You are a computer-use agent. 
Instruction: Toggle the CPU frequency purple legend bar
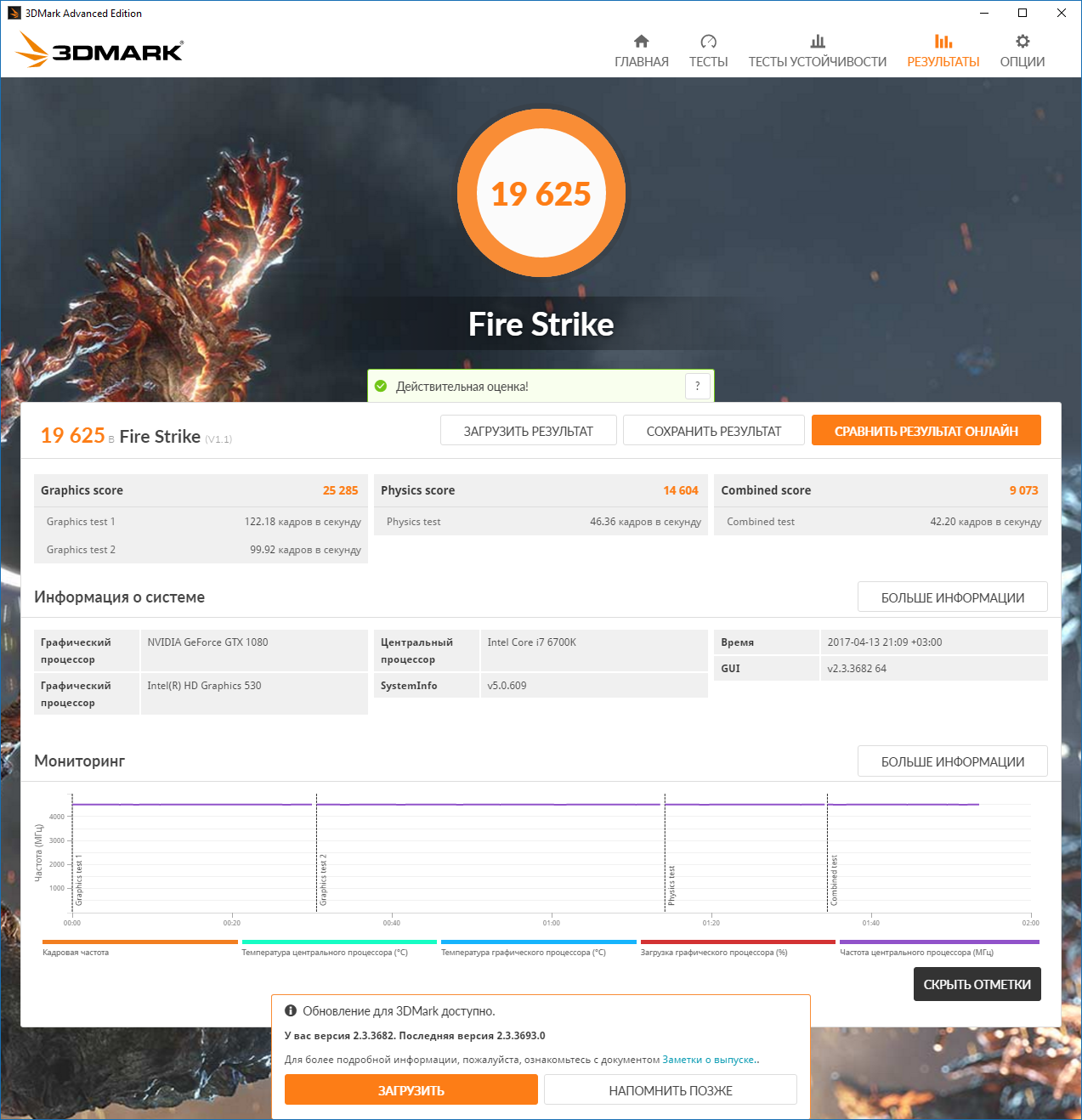click(939, 942)
